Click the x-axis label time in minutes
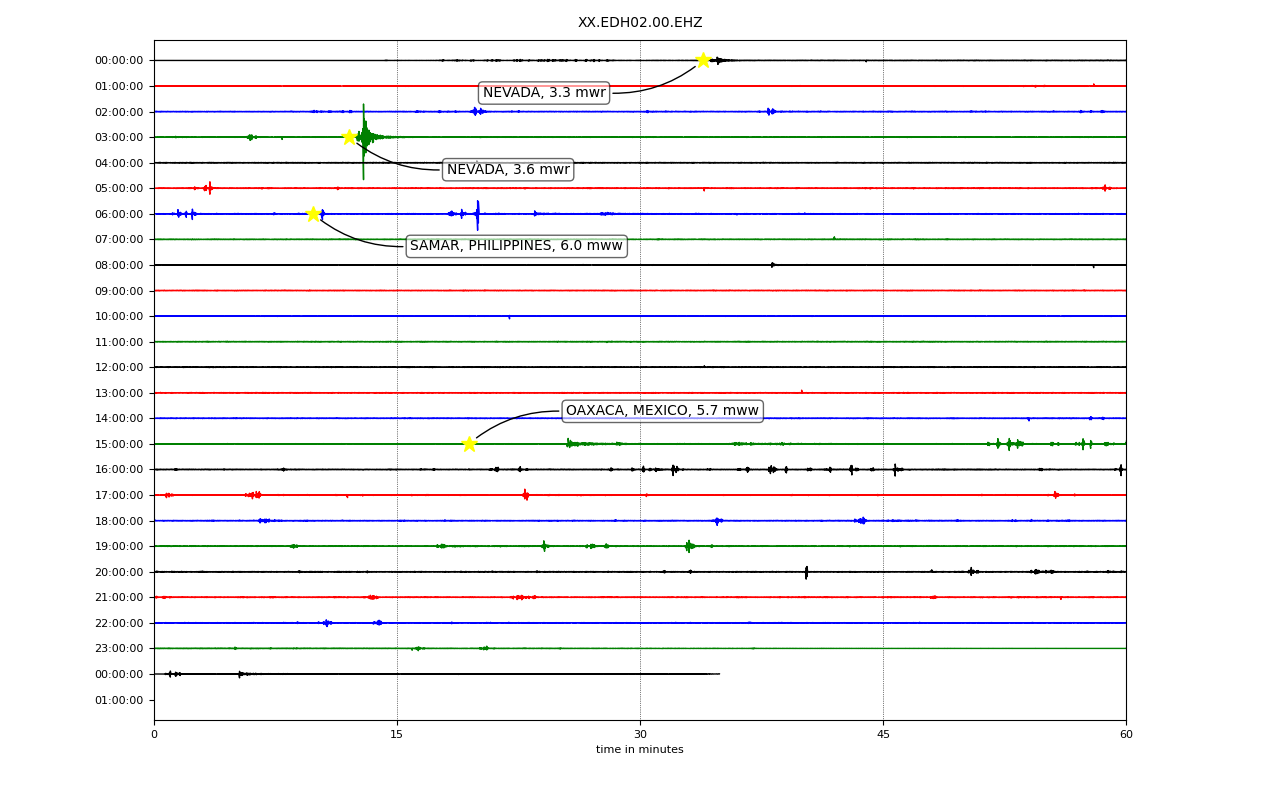The image size is (1280, 800). click(x=640, y=750)
